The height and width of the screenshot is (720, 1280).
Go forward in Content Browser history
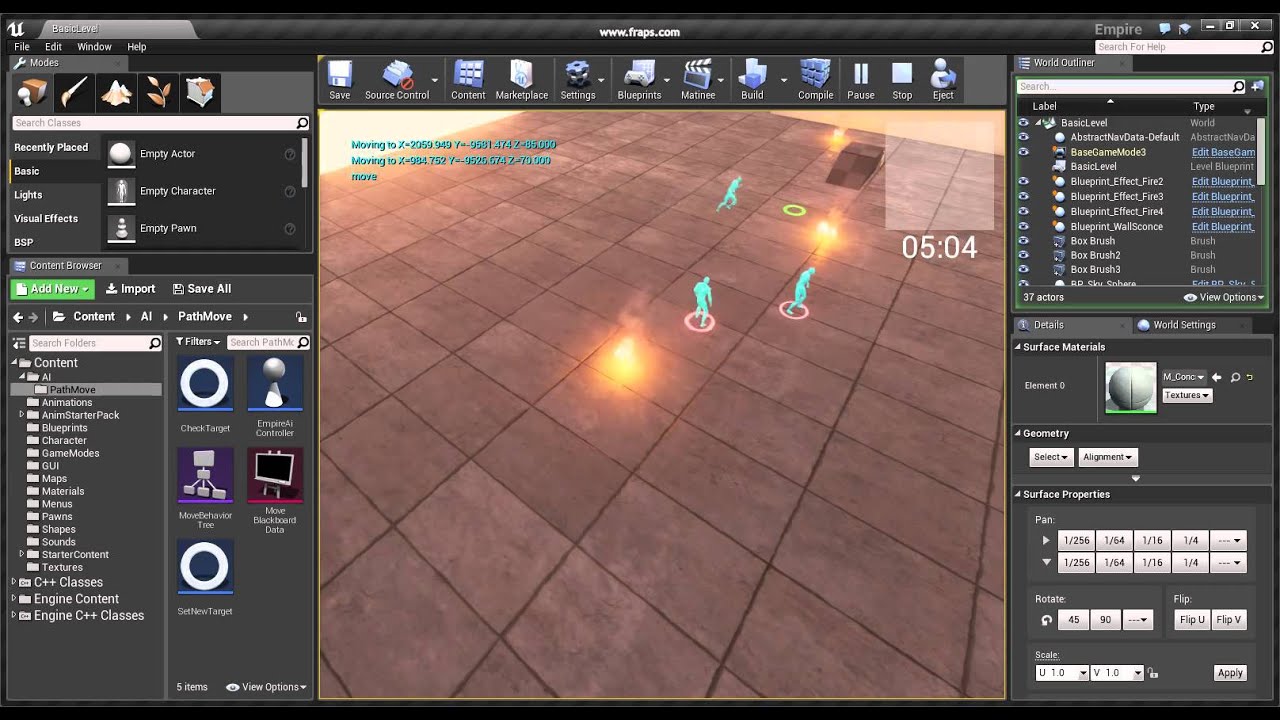pyautogui.click(x=33, y=317)
